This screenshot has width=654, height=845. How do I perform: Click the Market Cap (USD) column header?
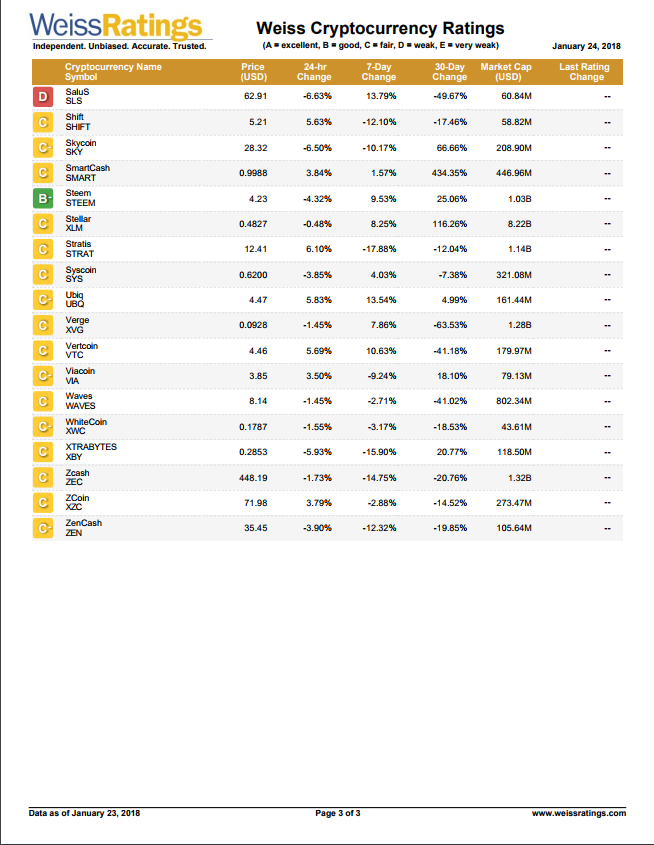(506, 72)
